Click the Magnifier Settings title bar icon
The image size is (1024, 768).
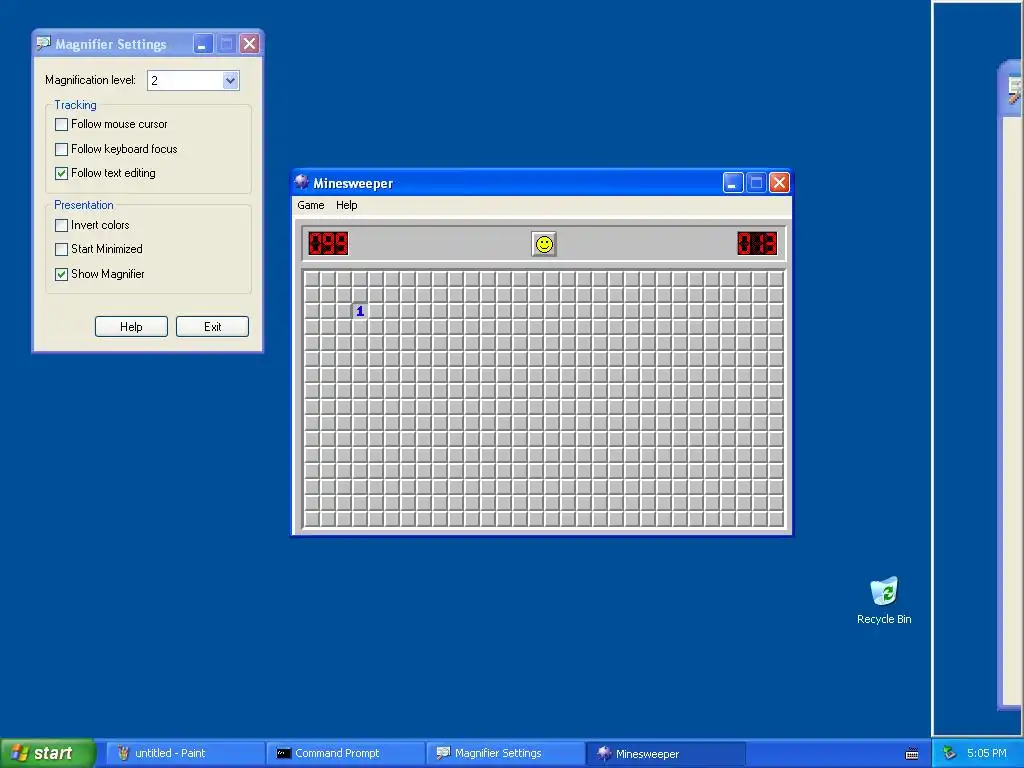pos(44,44)
